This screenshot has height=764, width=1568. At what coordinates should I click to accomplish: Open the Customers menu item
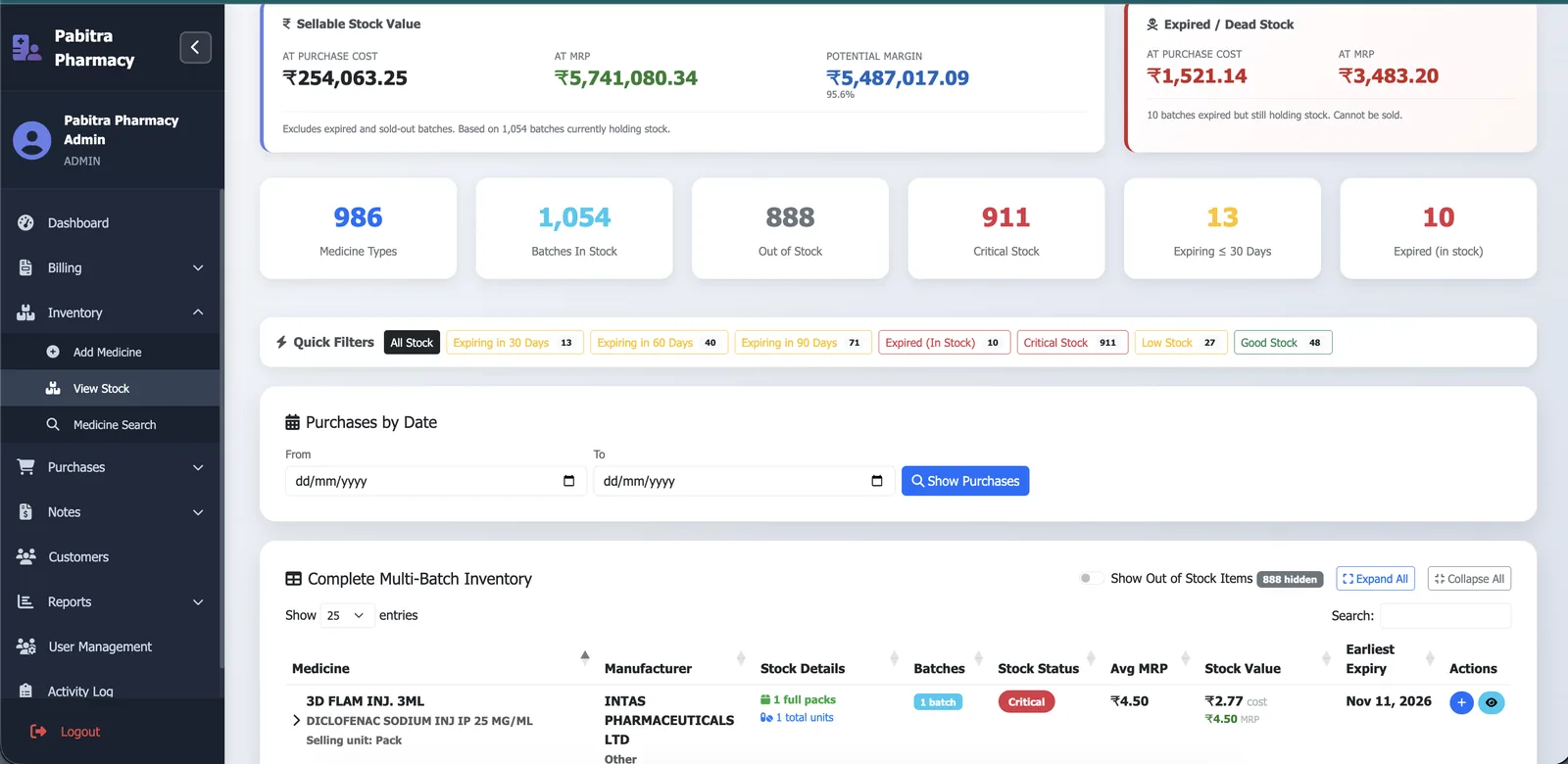(x=110, y=556)
